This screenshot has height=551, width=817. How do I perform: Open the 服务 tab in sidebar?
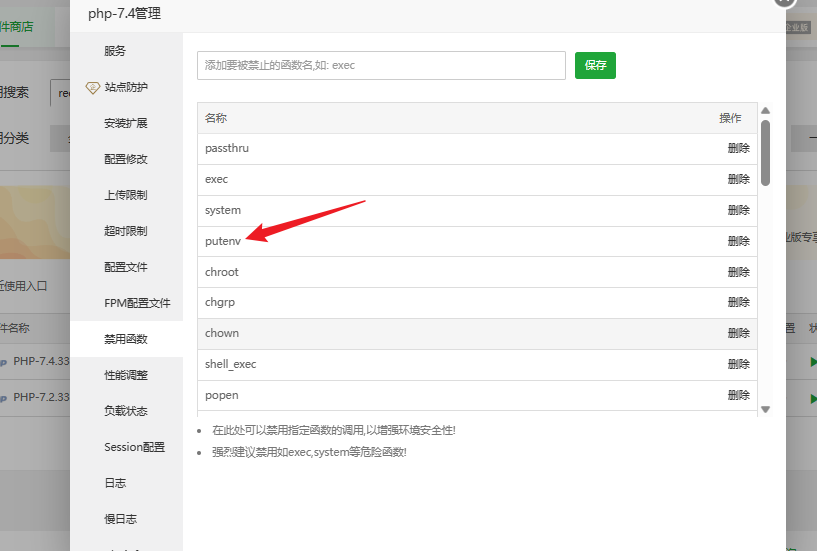(x=115, y=51)
